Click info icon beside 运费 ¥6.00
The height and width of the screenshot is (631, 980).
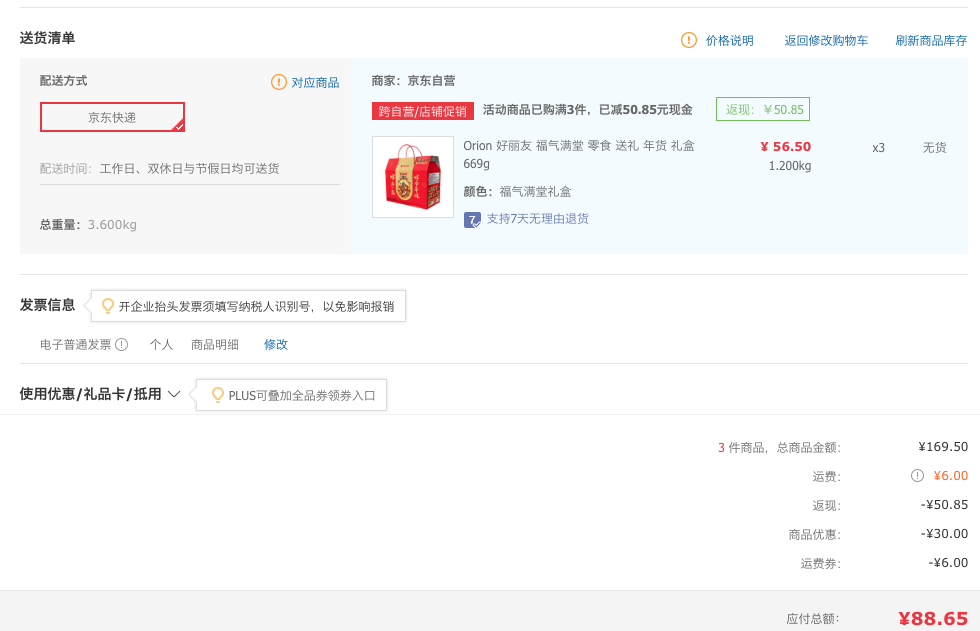coord(917,475)
